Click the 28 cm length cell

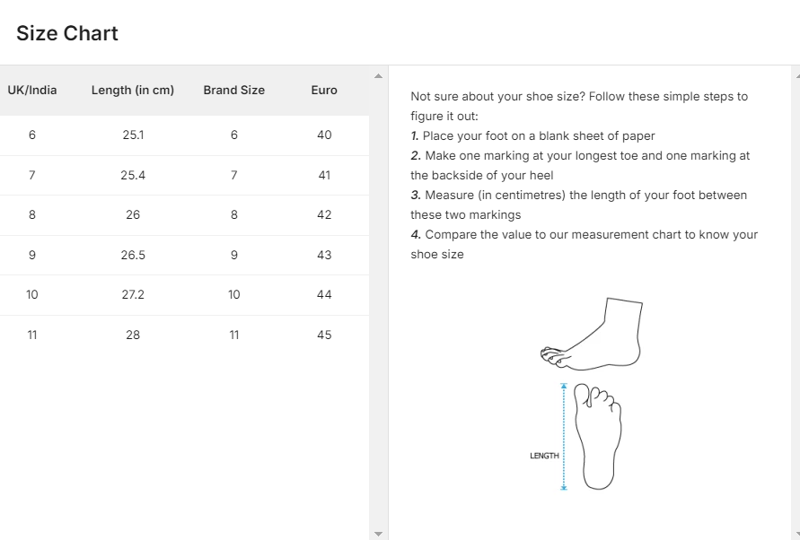(133, 335)
